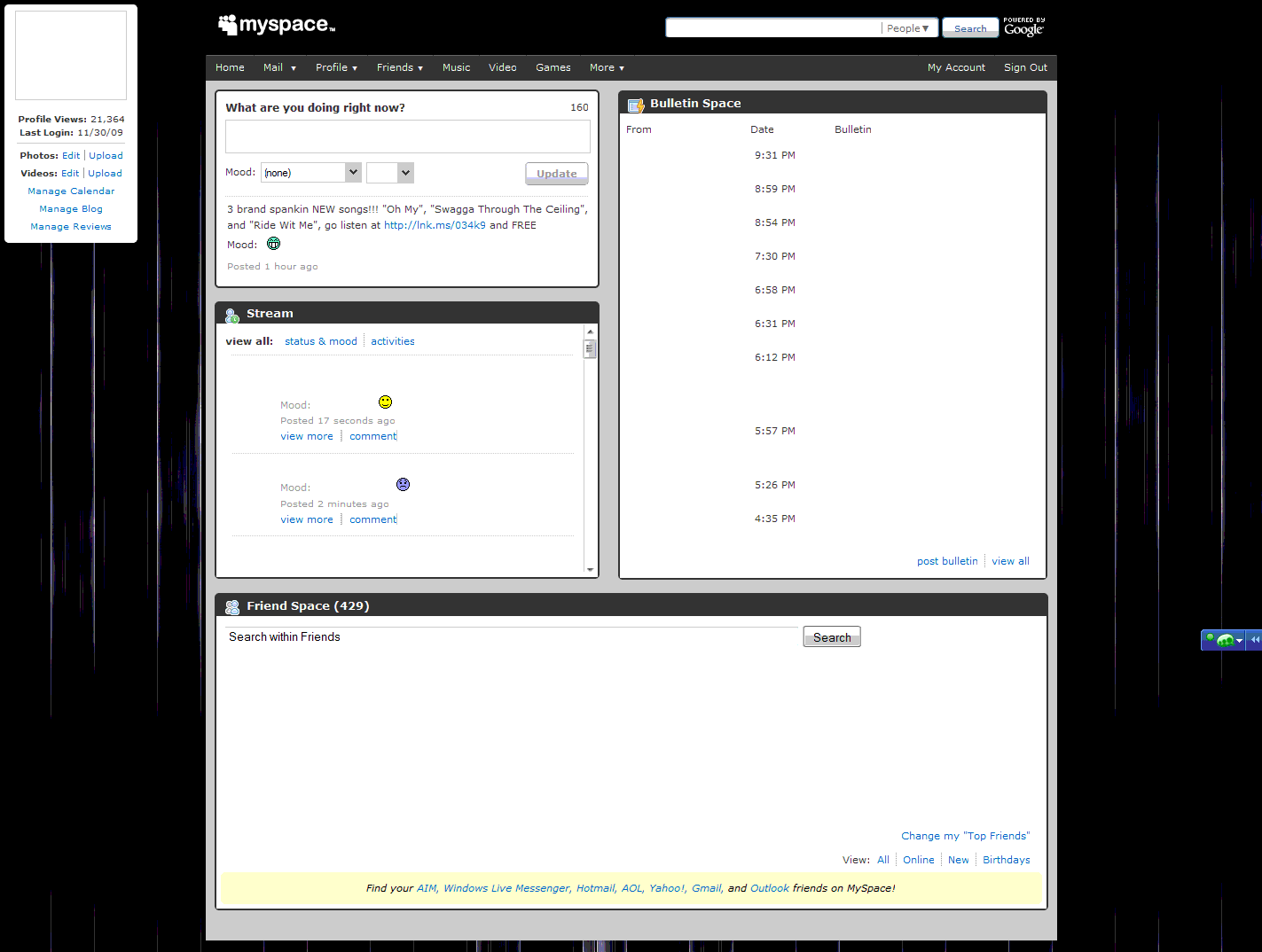Screen dimensions: 1262x952
Task: Click the Update button for your status
Action: [x=556, y=174]
